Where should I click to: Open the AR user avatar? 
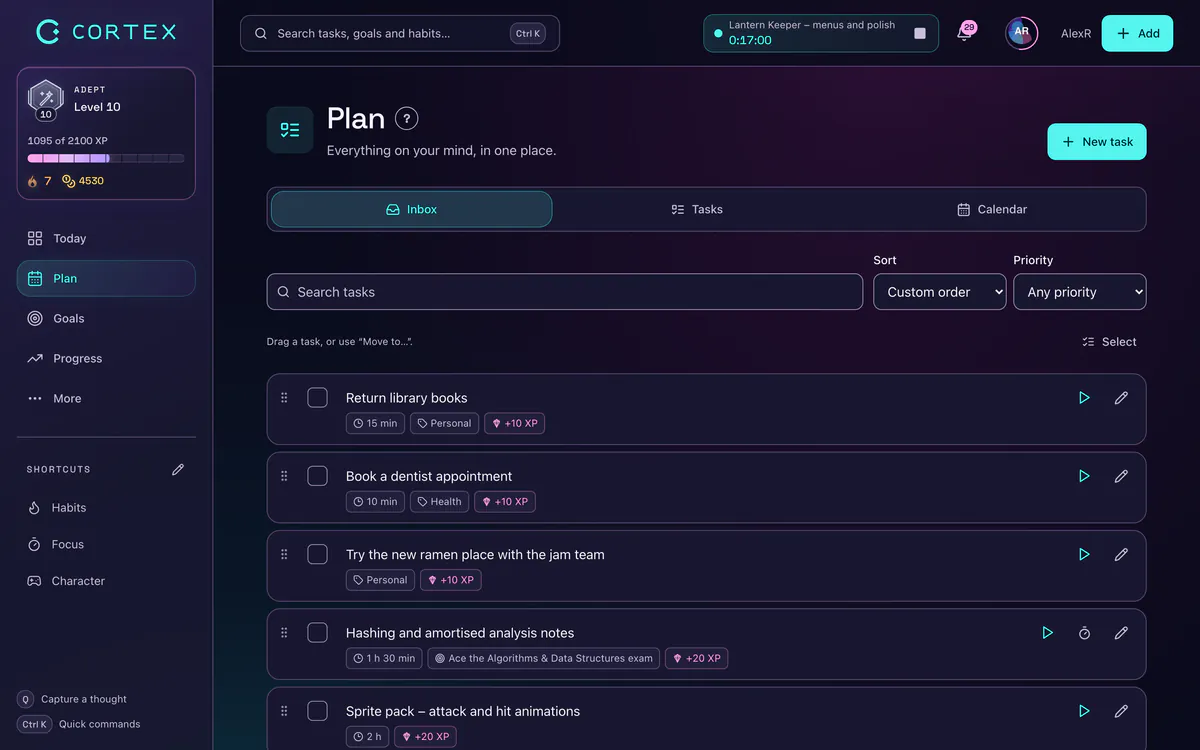[x=1021, y=33]
